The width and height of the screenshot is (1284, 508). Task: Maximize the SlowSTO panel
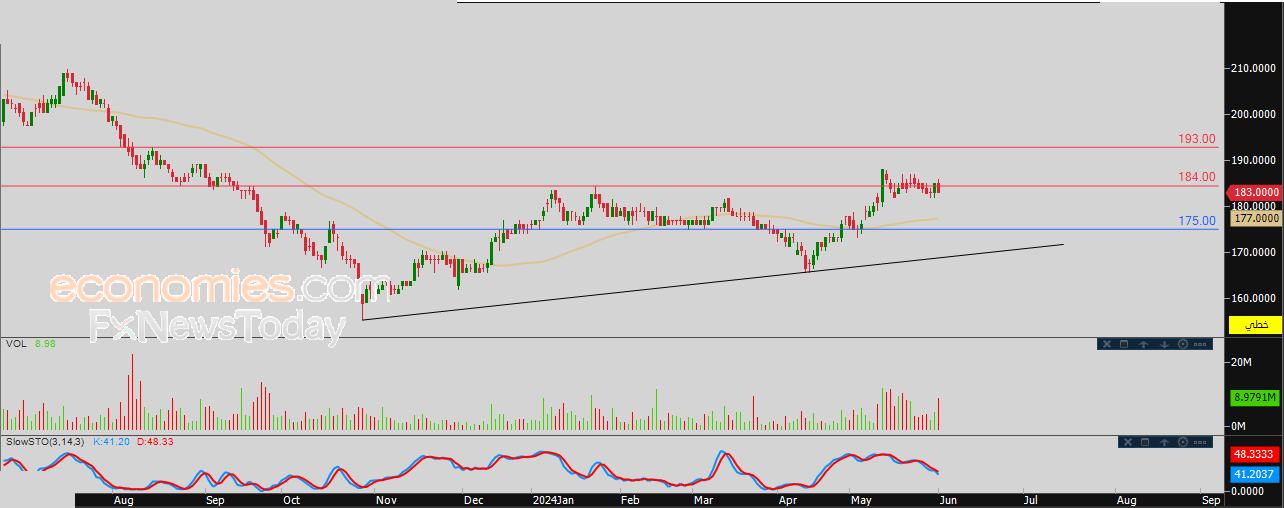pyautogui.click(x=1145, y=442)
